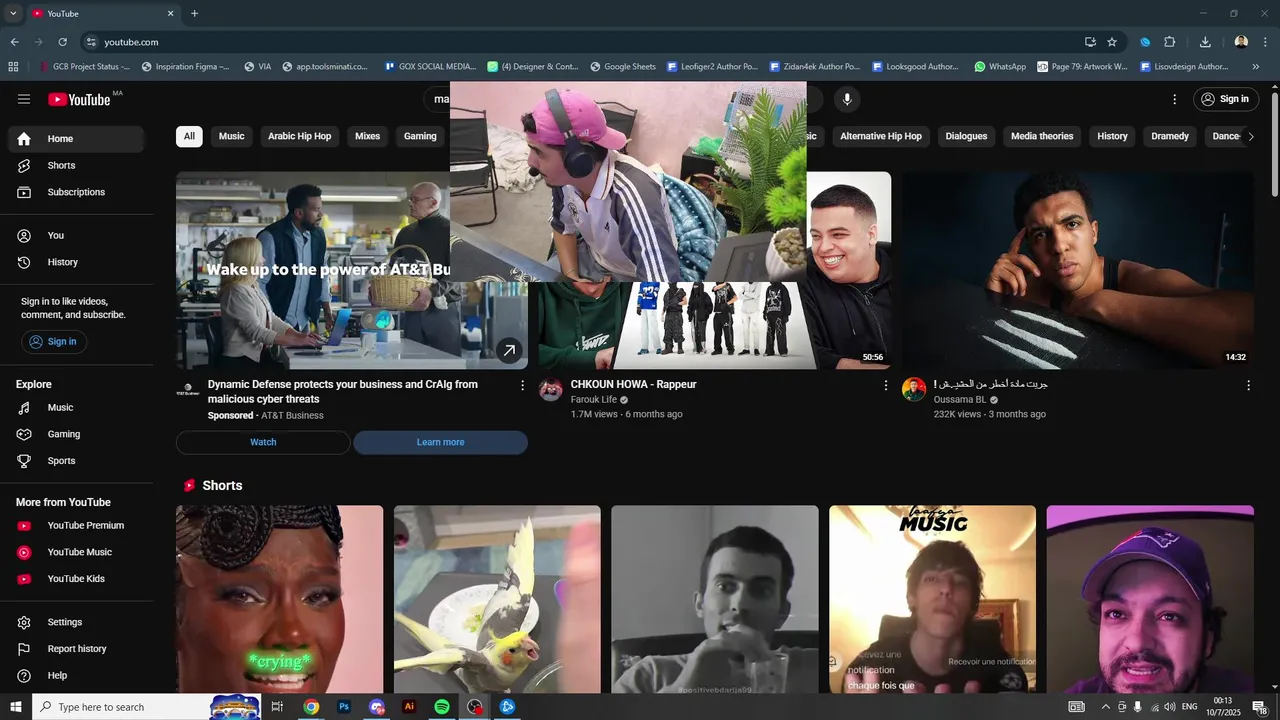Select the History filter chip

point(1112,136)
